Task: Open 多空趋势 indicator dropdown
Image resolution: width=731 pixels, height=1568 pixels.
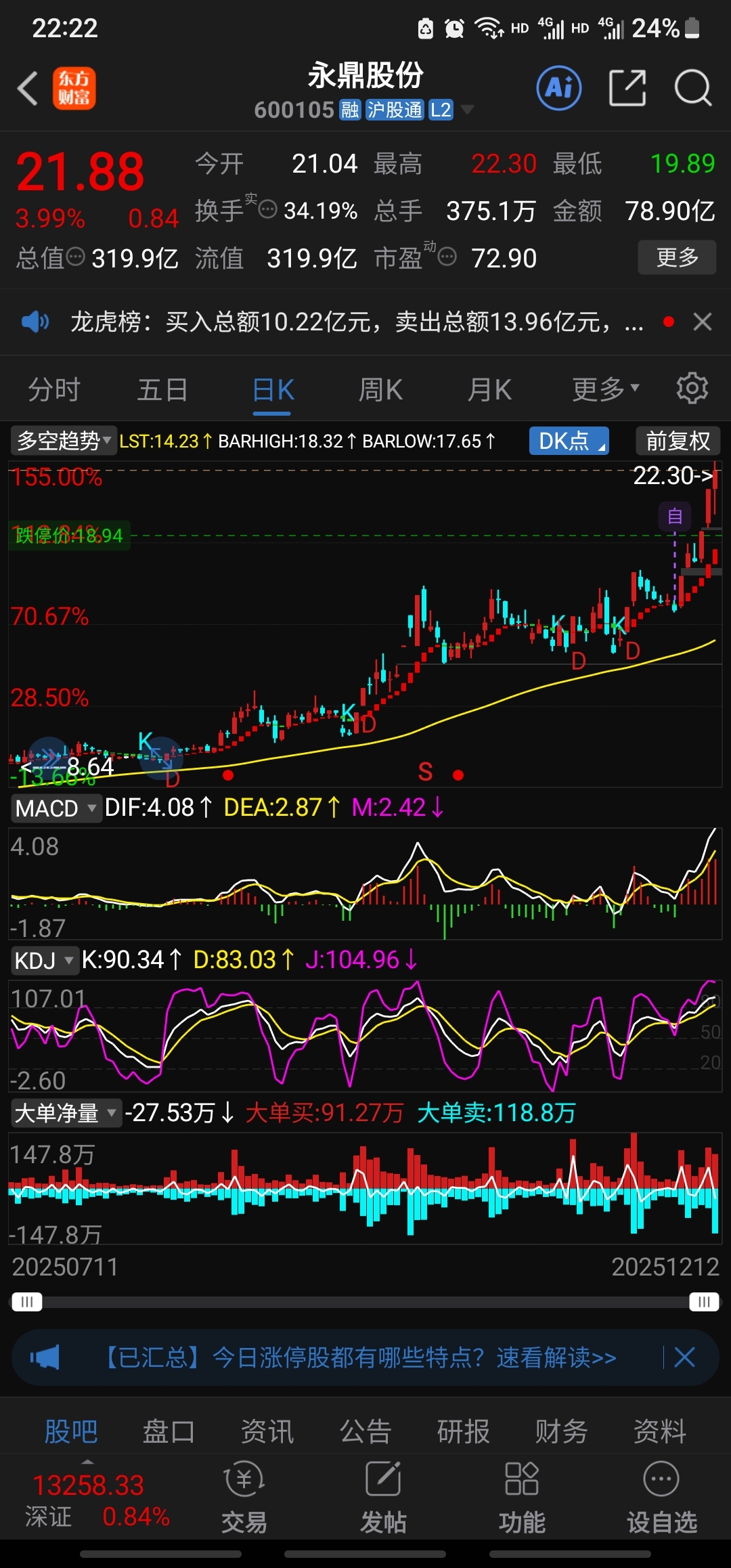Action: 64,441
